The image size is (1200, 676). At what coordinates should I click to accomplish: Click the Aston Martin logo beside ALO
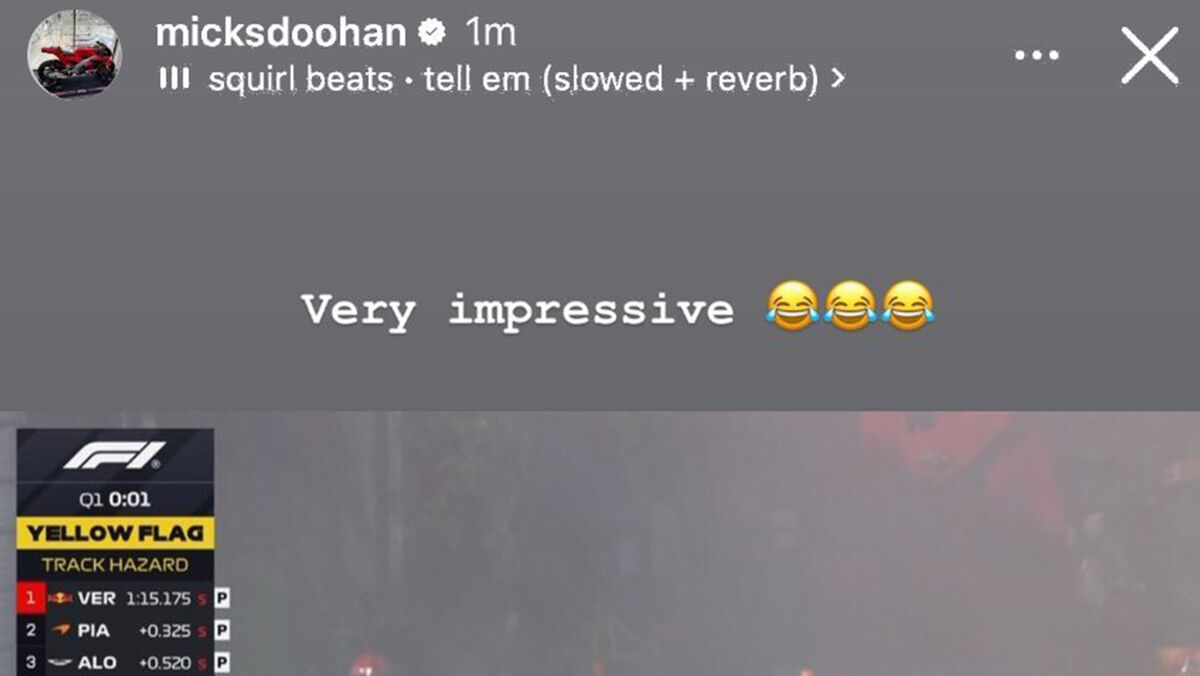[60, 662]
